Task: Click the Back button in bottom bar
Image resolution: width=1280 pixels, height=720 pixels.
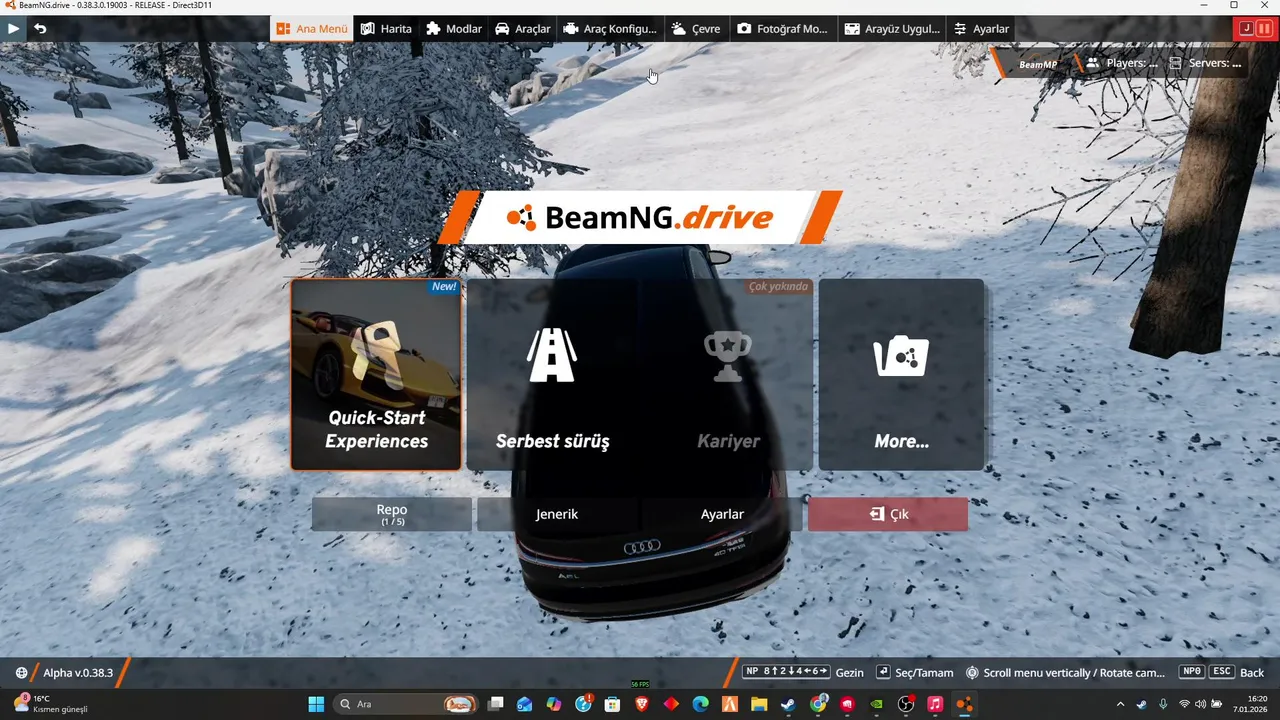Action: click(x=1252, y=673)
